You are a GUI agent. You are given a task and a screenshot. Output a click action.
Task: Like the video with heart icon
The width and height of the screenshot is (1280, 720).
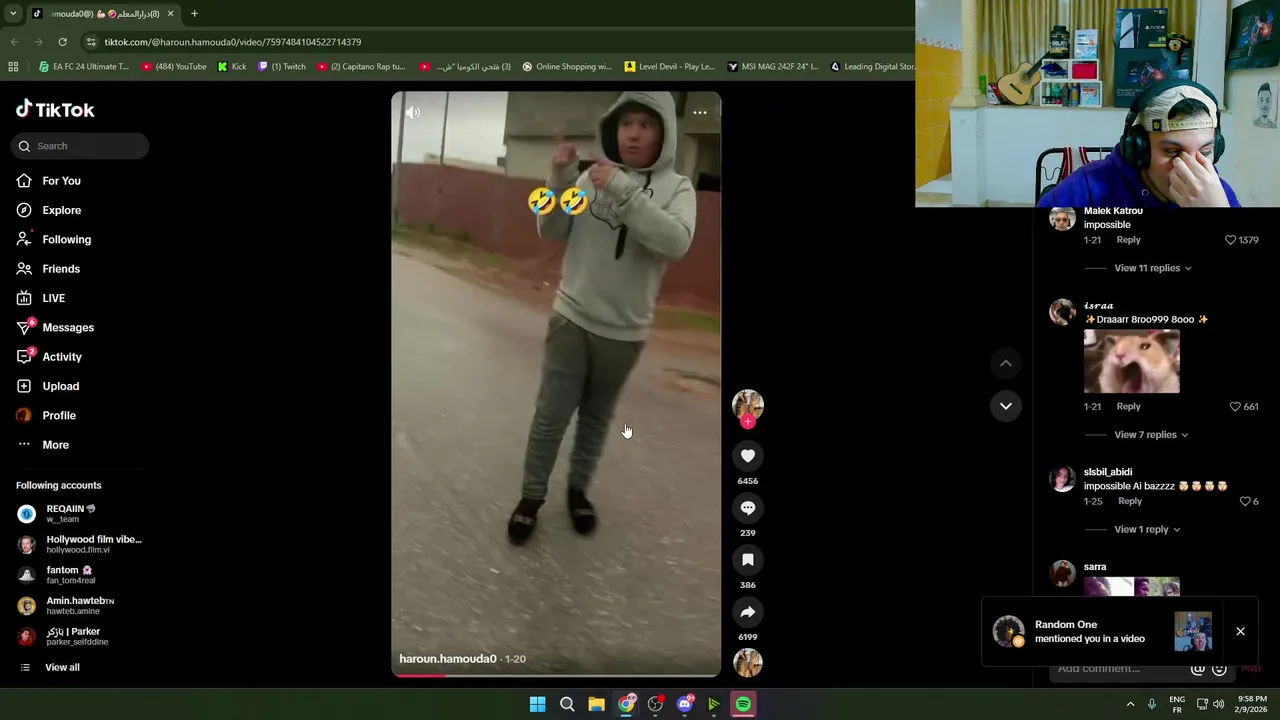click(x=748, y=456)
